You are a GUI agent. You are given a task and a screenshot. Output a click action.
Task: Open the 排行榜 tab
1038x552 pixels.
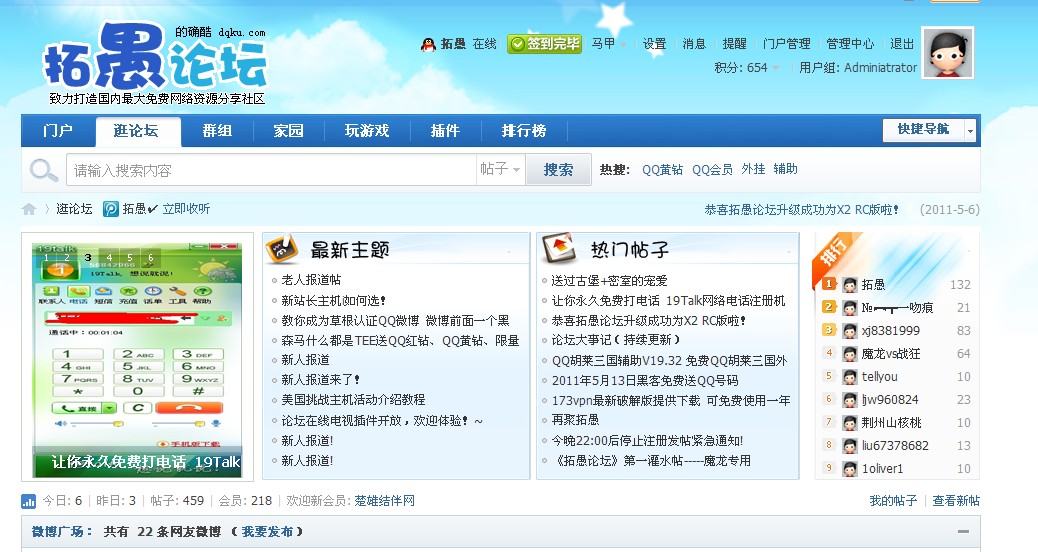click(524, 130)
